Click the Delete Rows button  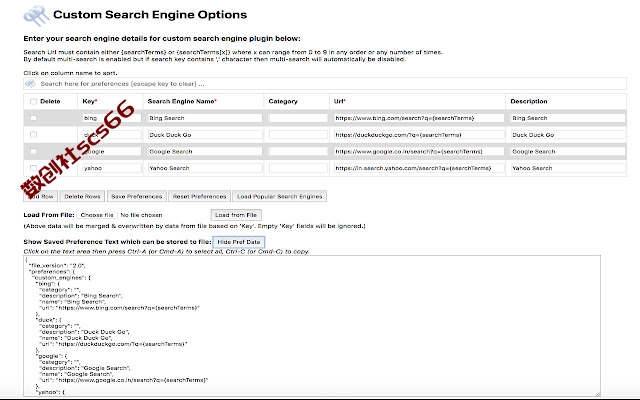[x=82, y=196]
